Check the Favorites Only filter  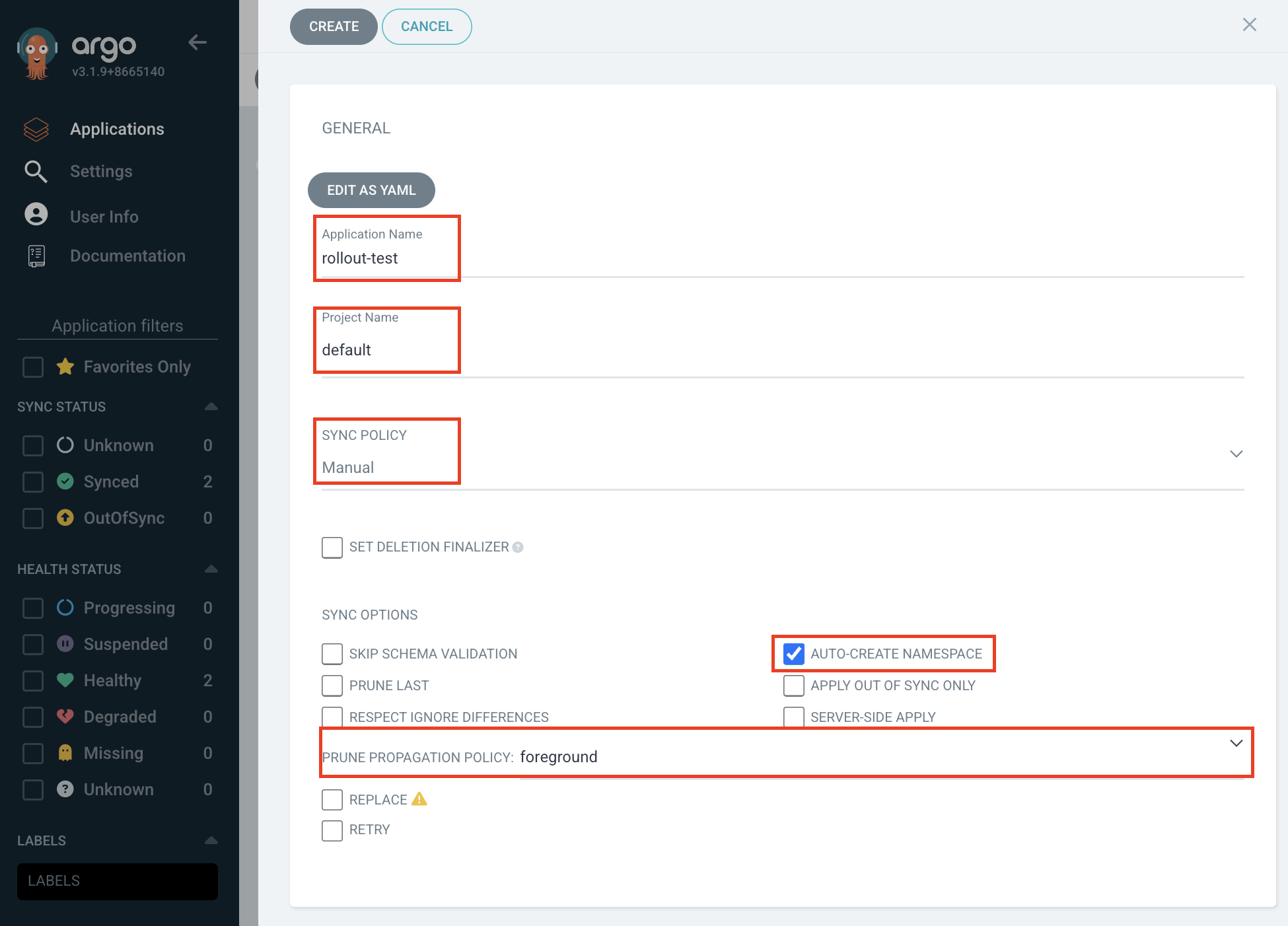click(33, 367)
